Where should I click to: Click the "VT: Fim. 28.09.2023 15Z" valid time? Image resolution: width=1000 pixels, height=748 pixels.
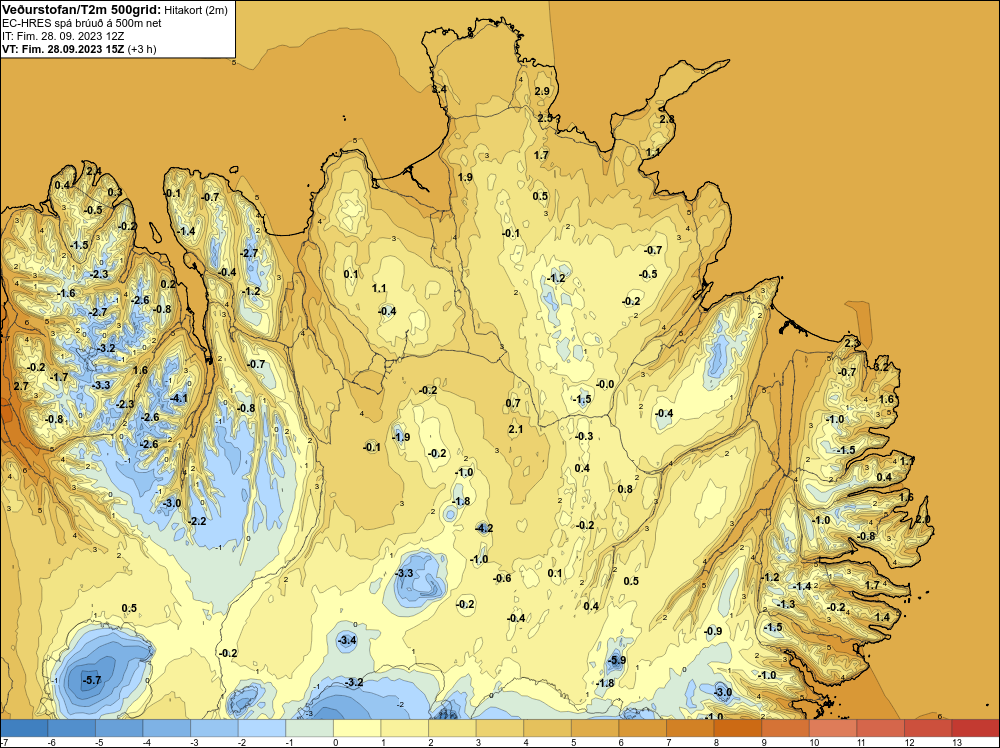pyautogui.click(x=63, y=49)
